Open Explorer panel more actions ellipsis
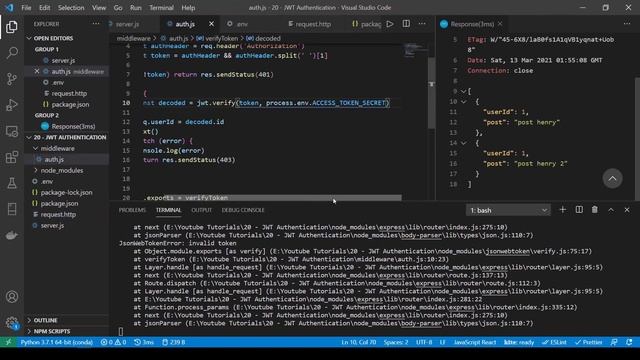Image resolution: width=640 pixels, height=360 pixels. pyautogui.click(x=96, y=24)
